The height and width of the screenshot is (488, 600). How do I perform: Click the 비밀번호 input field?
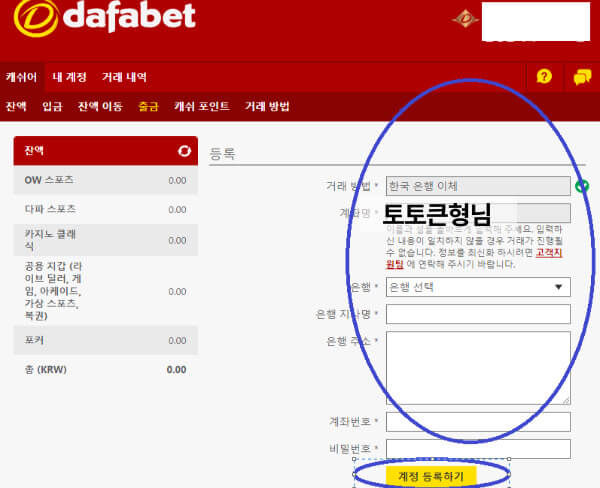coord(478,449)
